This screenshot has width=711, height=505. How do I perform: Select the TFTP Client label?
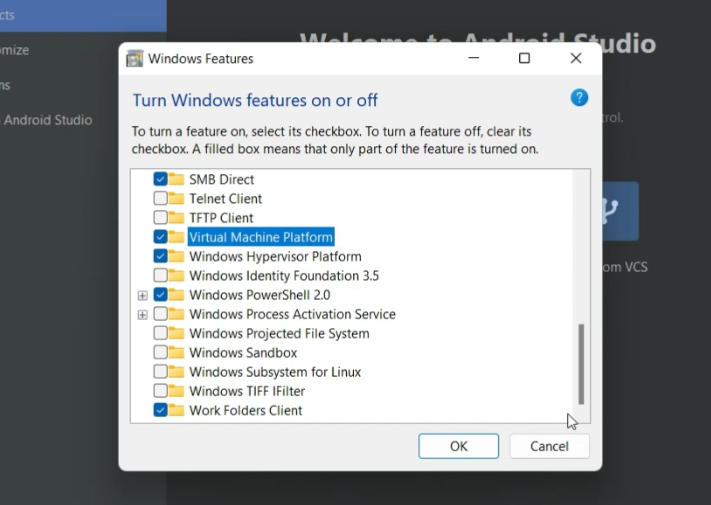coord(221,218)
